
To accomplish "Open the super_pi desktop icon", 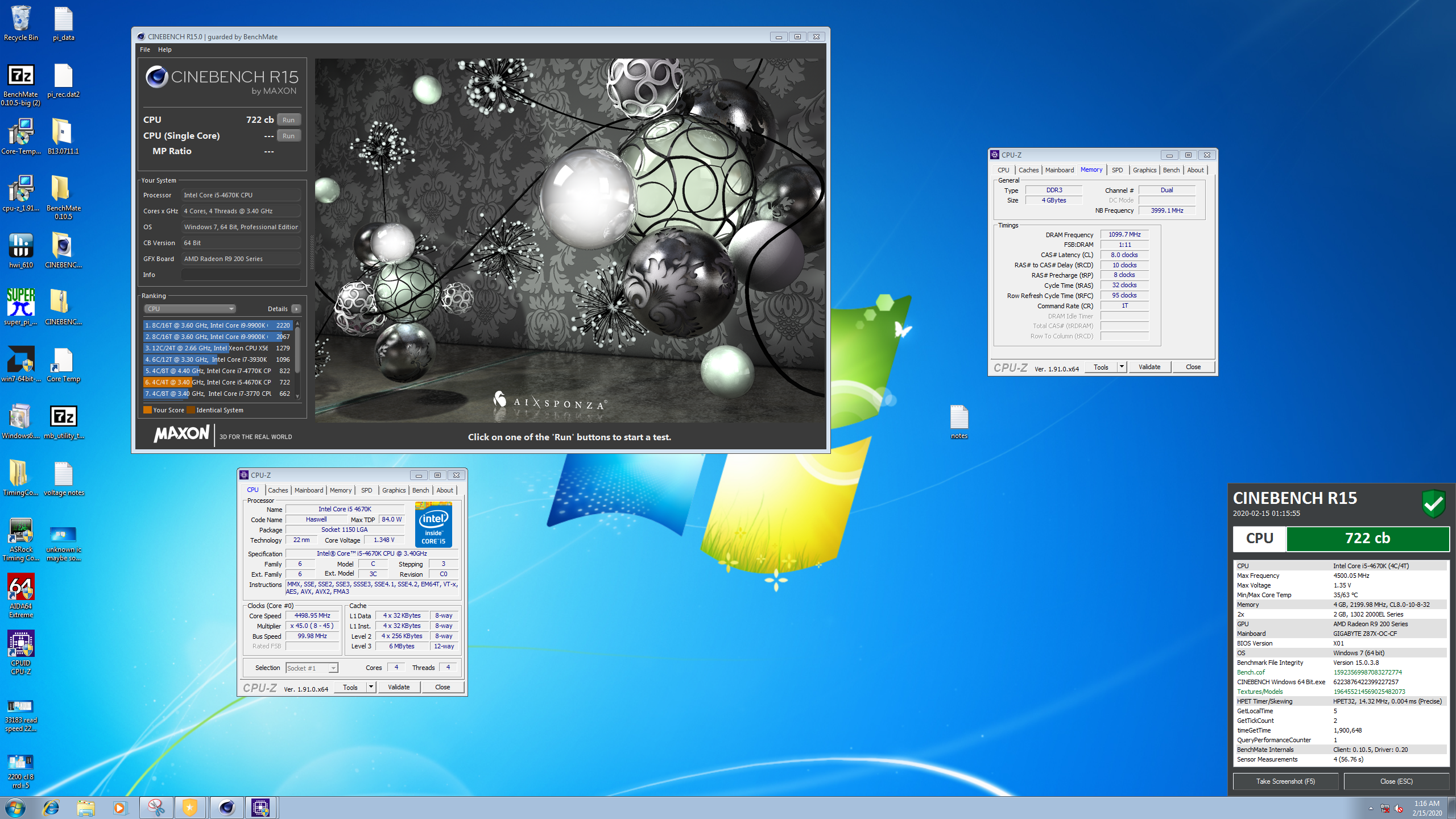I will 21,308.
